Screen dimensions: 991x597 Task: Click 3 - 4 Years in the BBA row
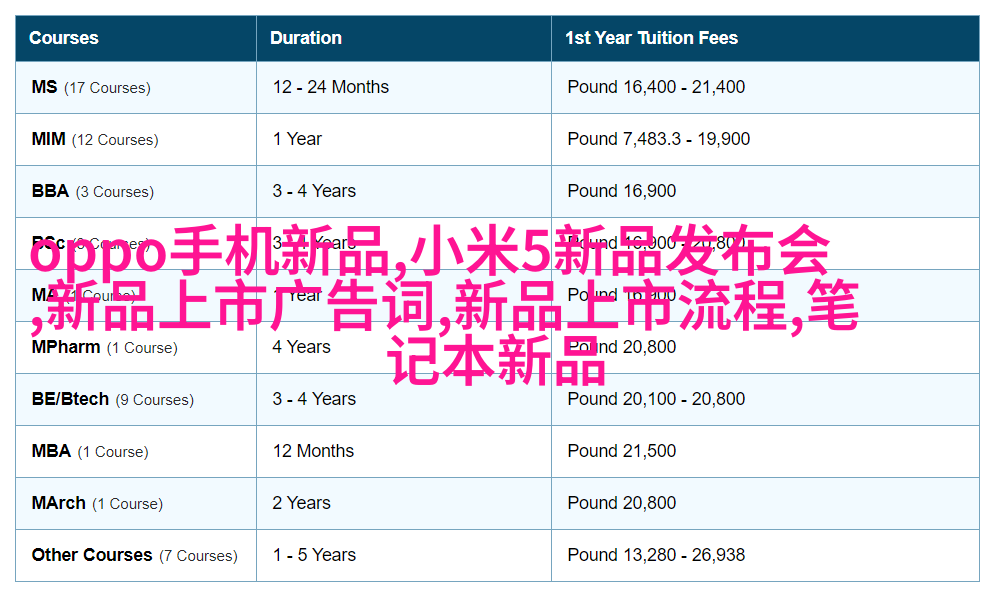(314, 191)
